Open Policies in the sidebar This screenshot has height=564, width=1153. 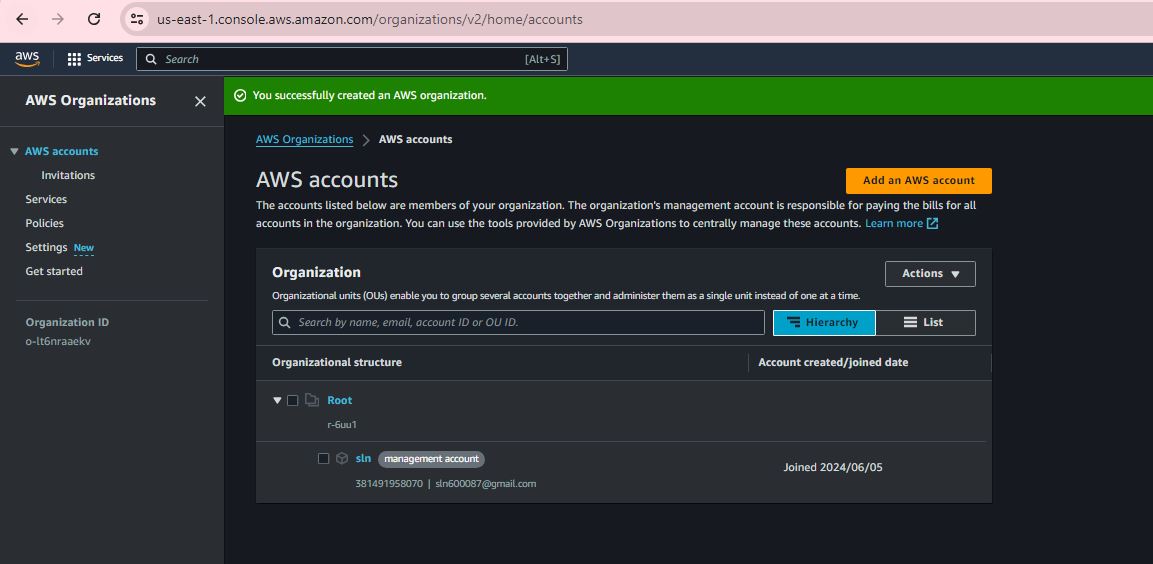tap(45, 223)
